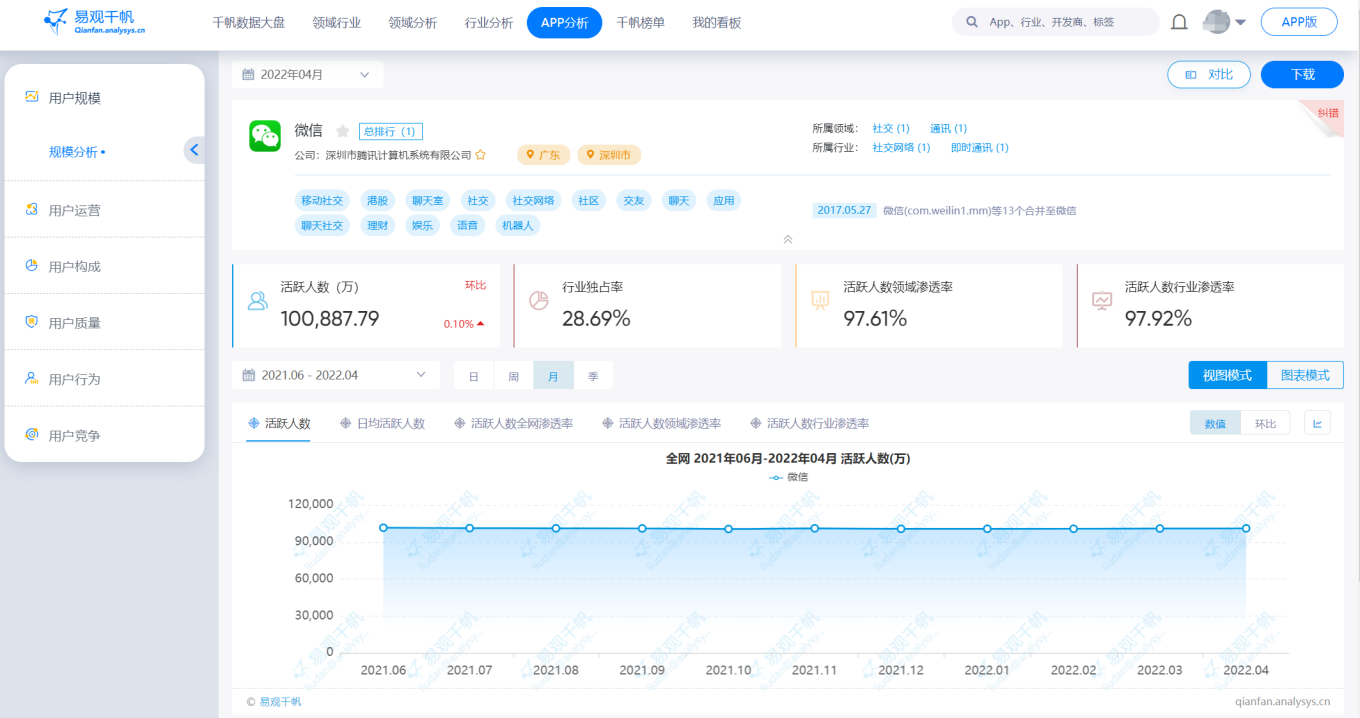Open the account dropdown arrow

pos(1240,22)
